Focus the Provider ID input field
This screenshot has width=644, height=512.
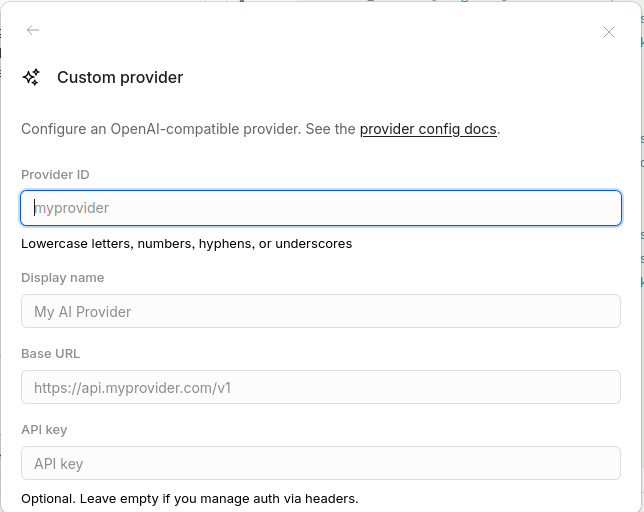click(321, 208)
